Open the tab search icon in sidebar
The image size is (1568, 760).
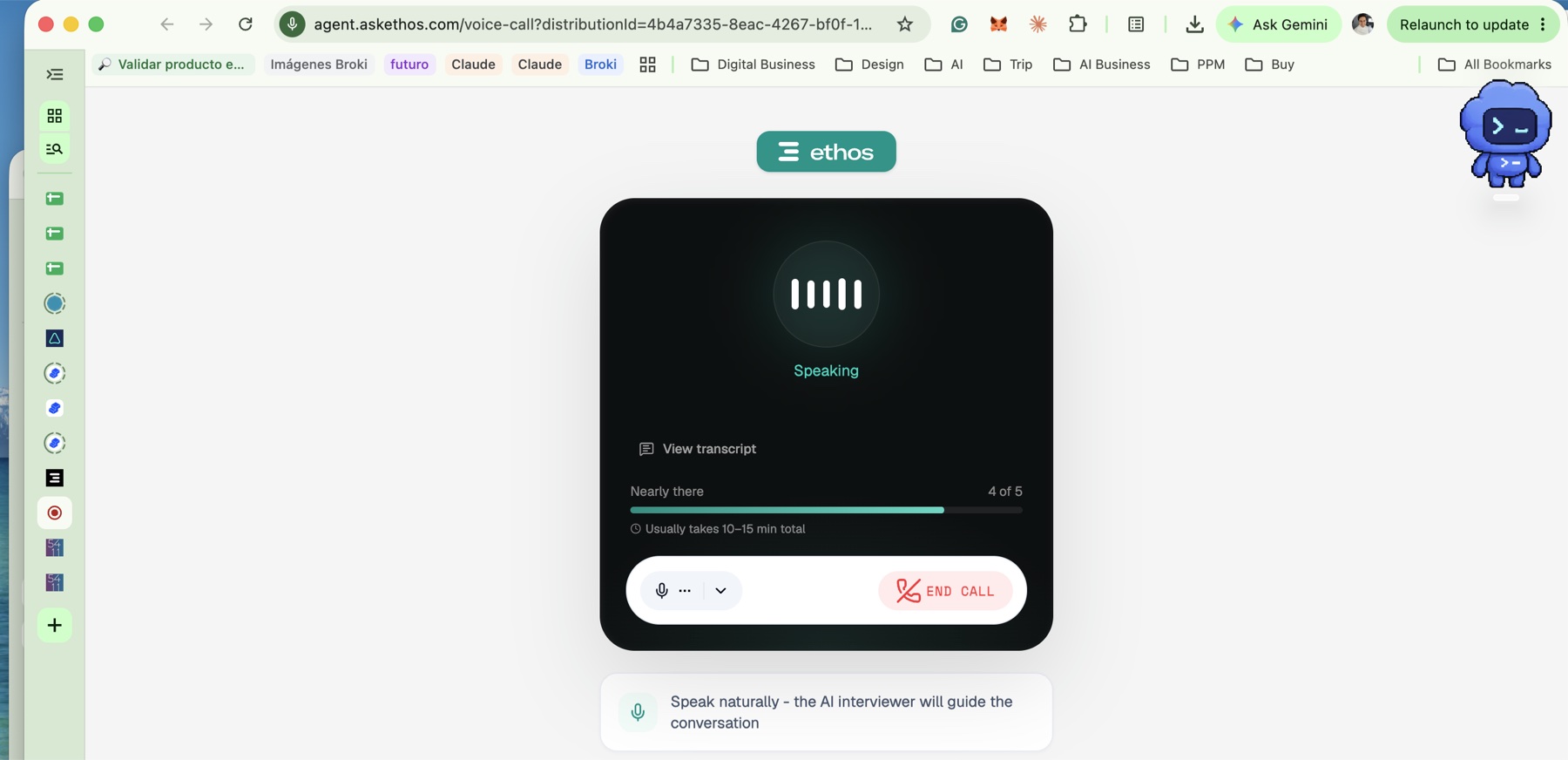[54, 149]
